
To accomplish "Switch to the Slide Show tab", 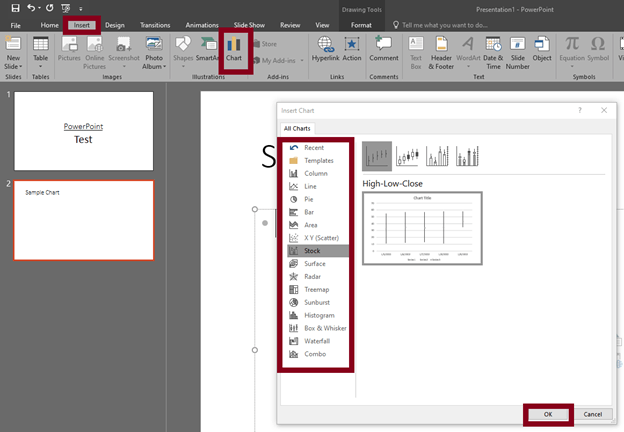I will (x=249, y=25).
